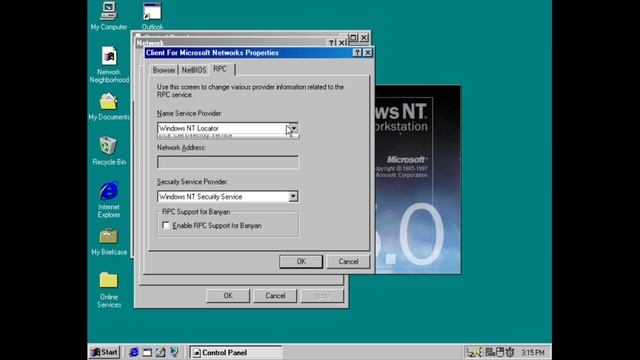Viewport: 640px width, 360px height.
Task: Click the system tray icon just left of the clock
Action: coord(510,352)
